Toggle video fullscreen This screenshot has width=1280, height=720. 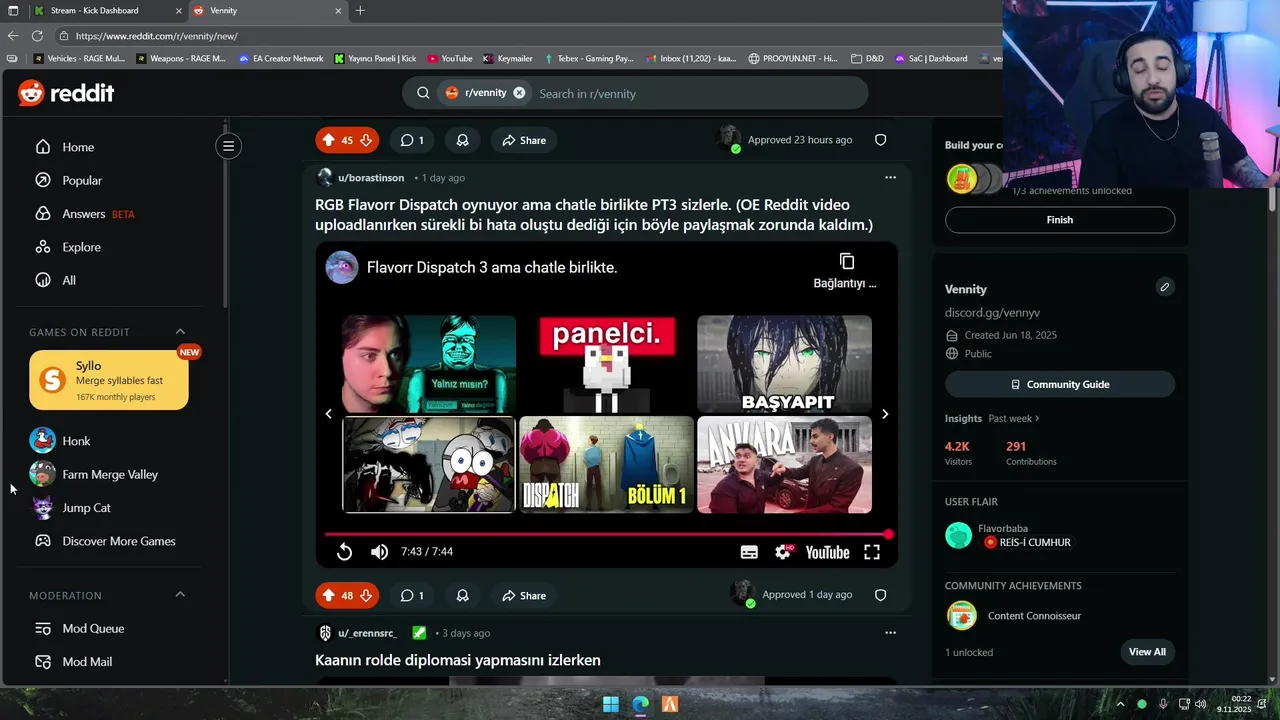click(x=872, y=552)
